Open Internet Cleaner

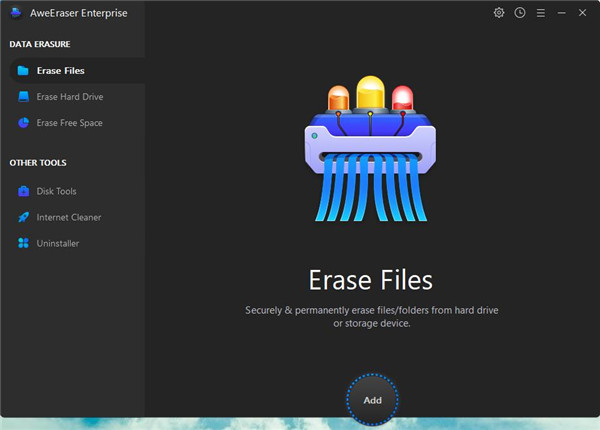point(77,217)
